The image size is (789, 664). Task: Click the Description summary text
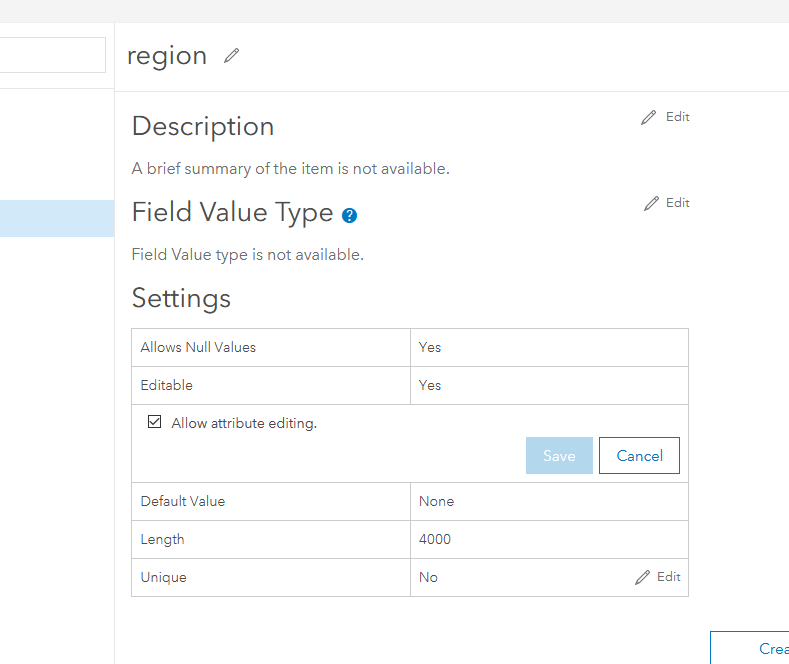tap(290, 168)
